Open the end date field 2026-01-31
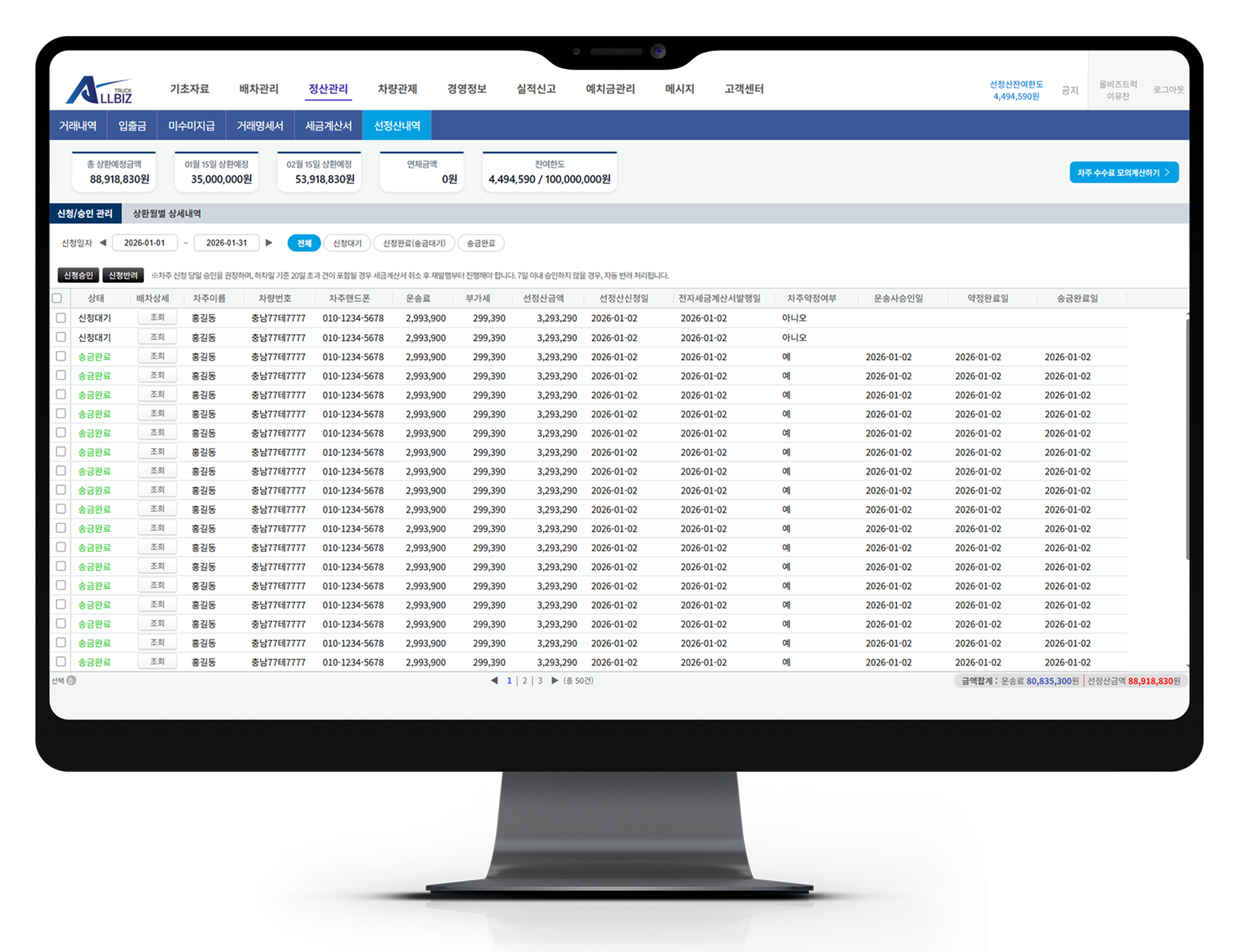 tap(227, 243)
